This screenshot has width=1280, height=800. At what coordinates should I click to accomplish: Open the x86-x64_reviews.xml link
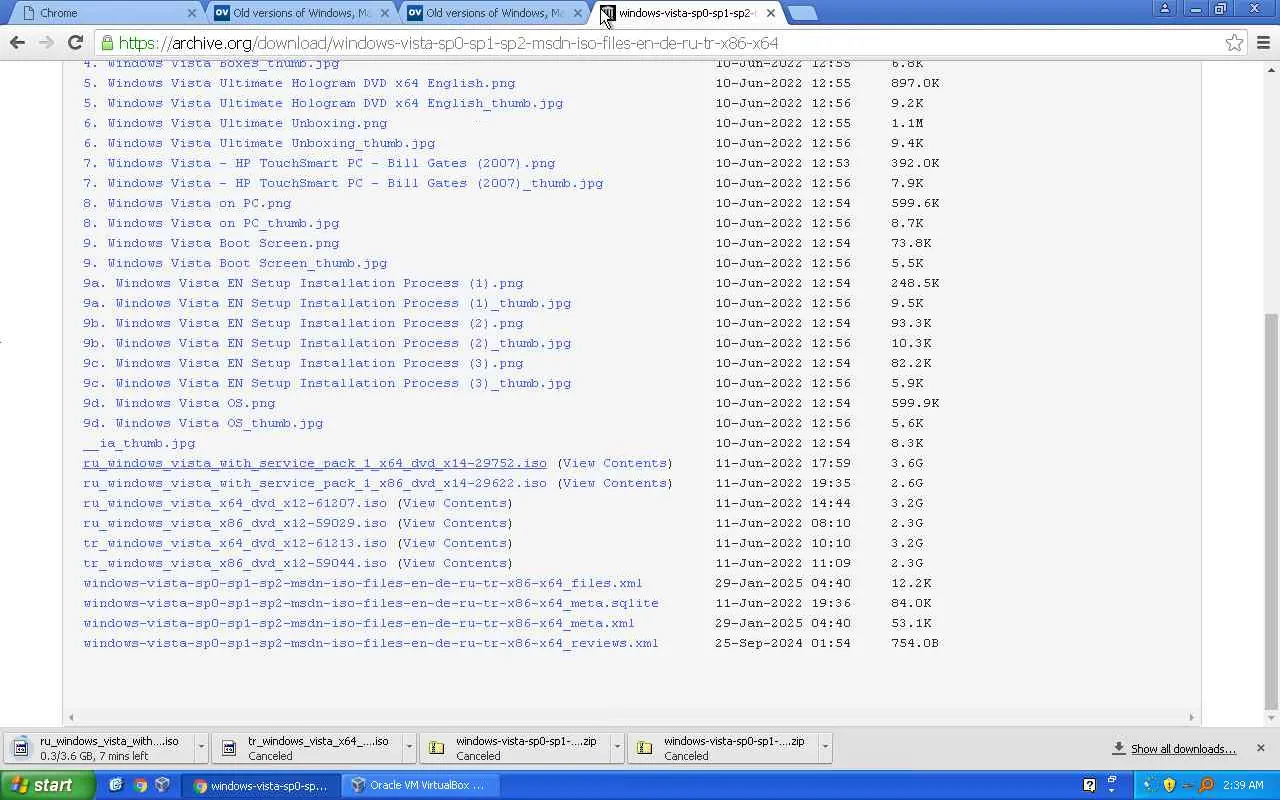[371, 643]
